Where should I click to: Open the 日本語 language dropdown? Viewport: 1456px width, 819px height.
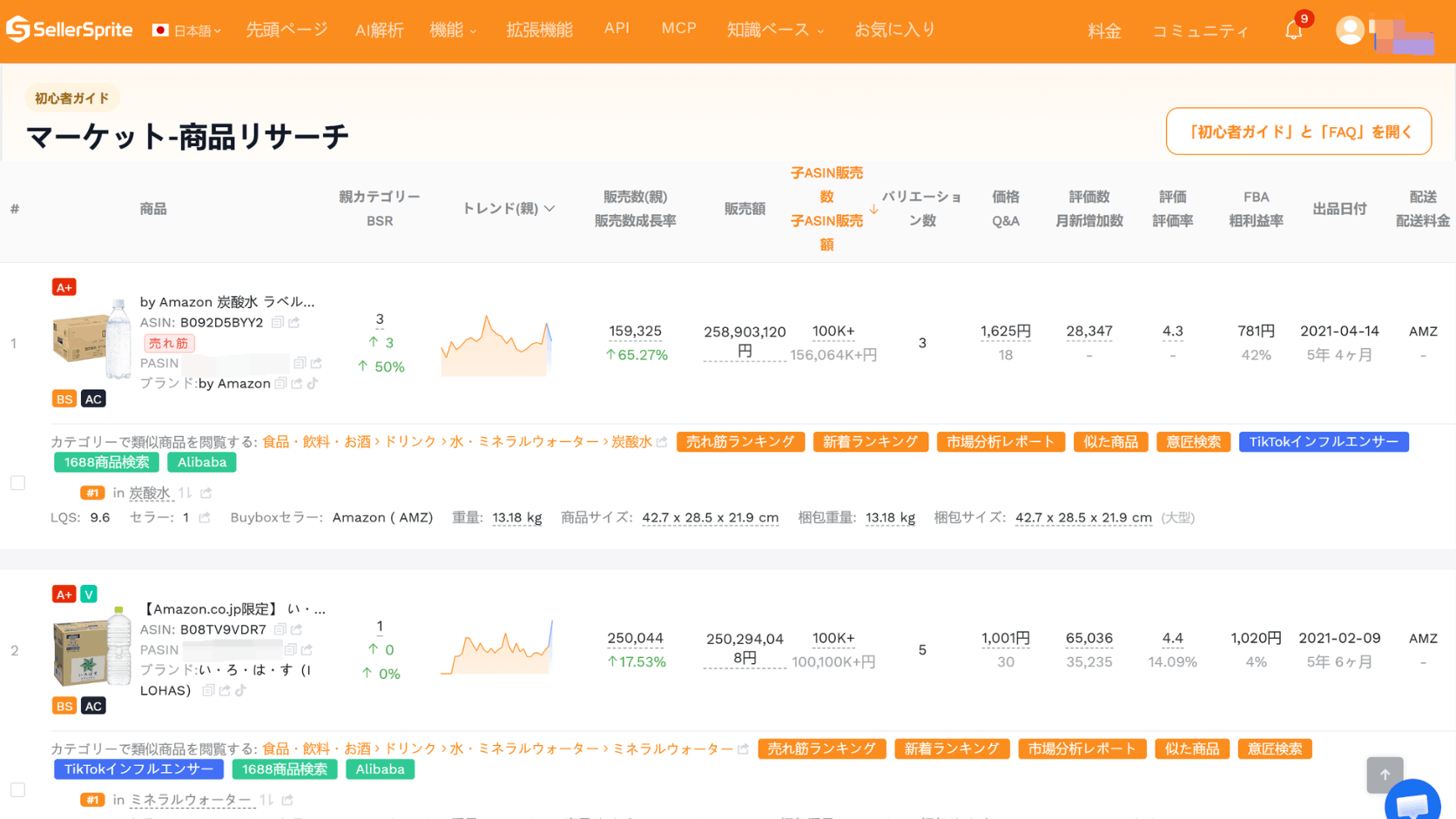pos(187,30)
